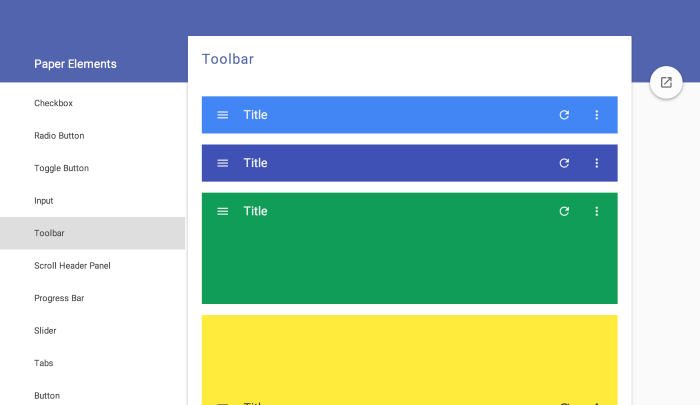Click the Paper Elements header title
This screenshot has height=405, width=700.
click(x=75, y=64)
